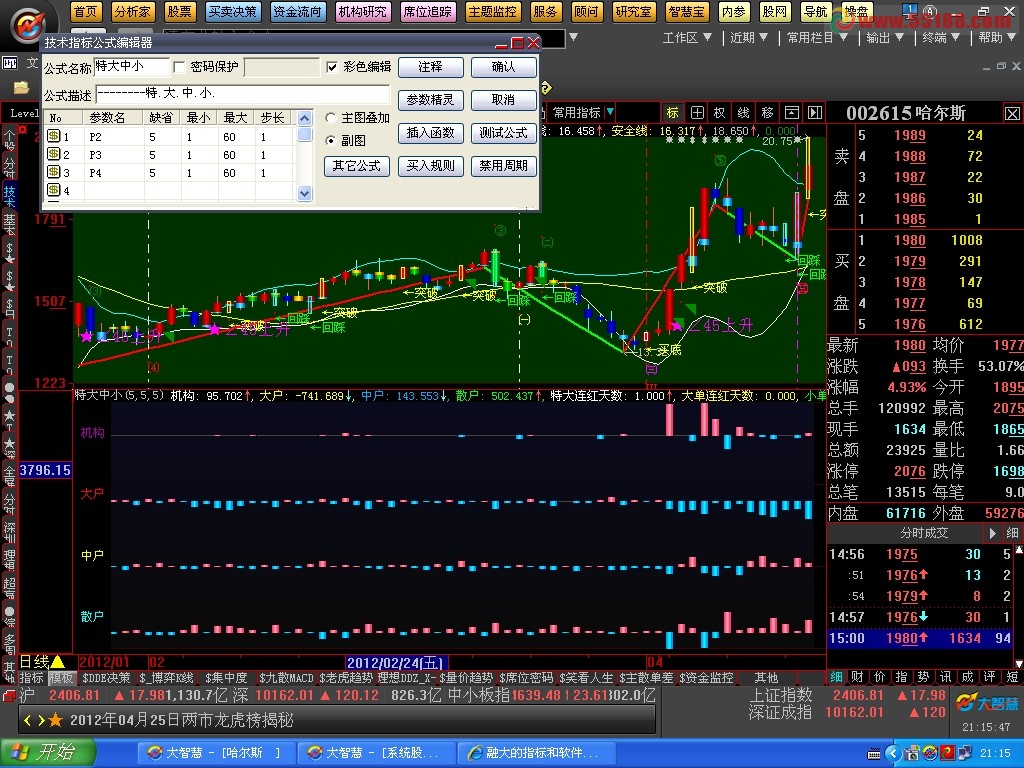
Task: Open the 分析家 menu tab
Action: point(132,12)
